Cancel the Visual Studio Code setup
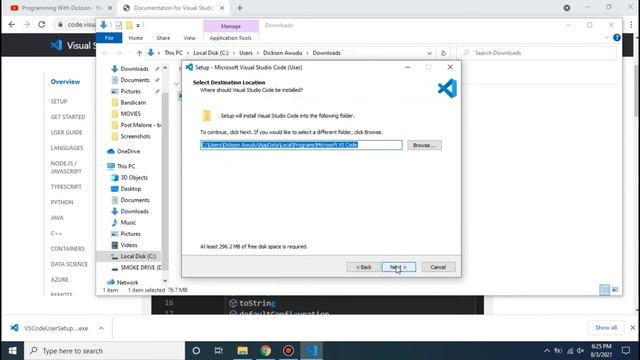 438,267
